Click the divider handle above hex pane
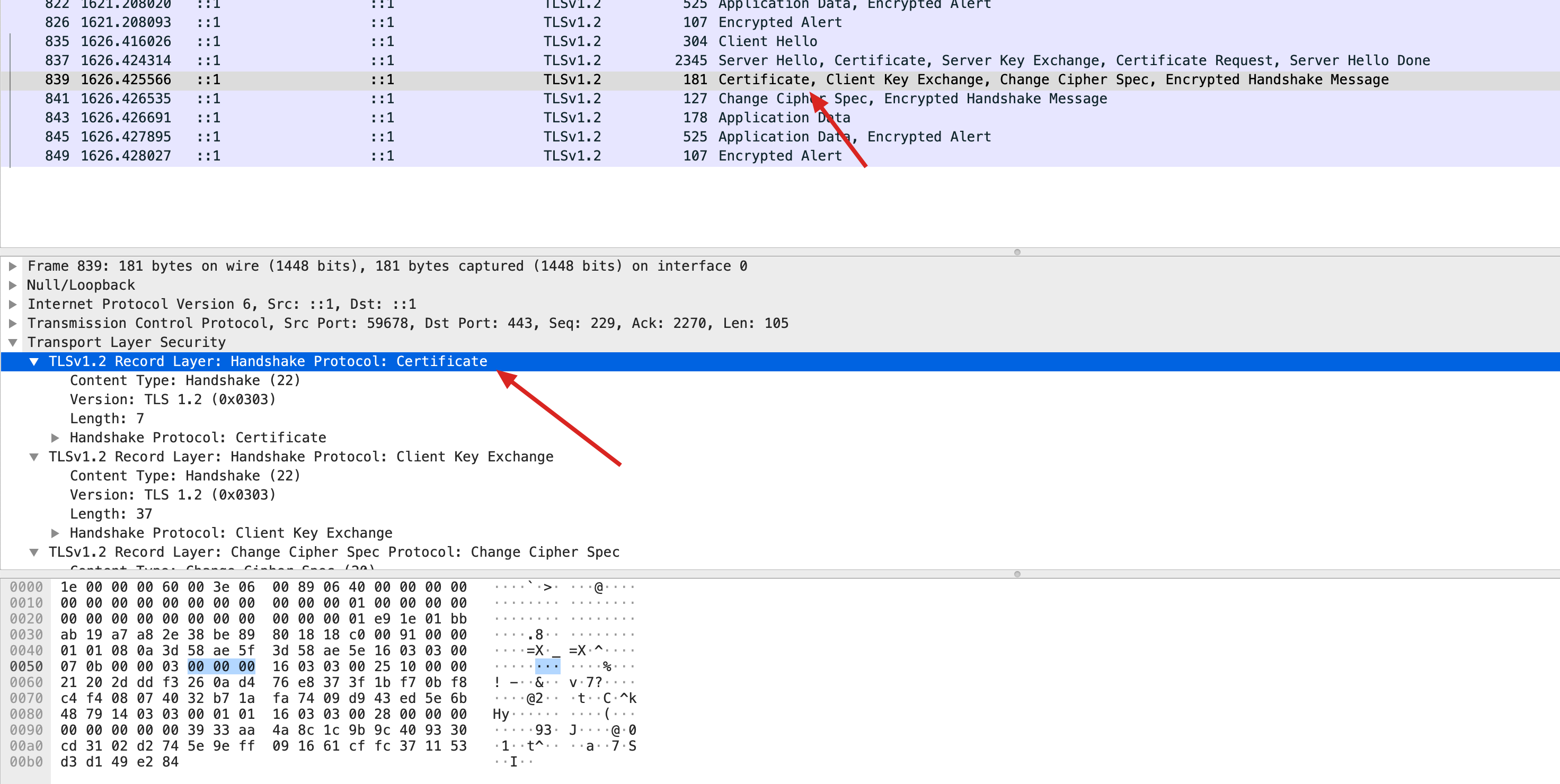 (1017, 574)
